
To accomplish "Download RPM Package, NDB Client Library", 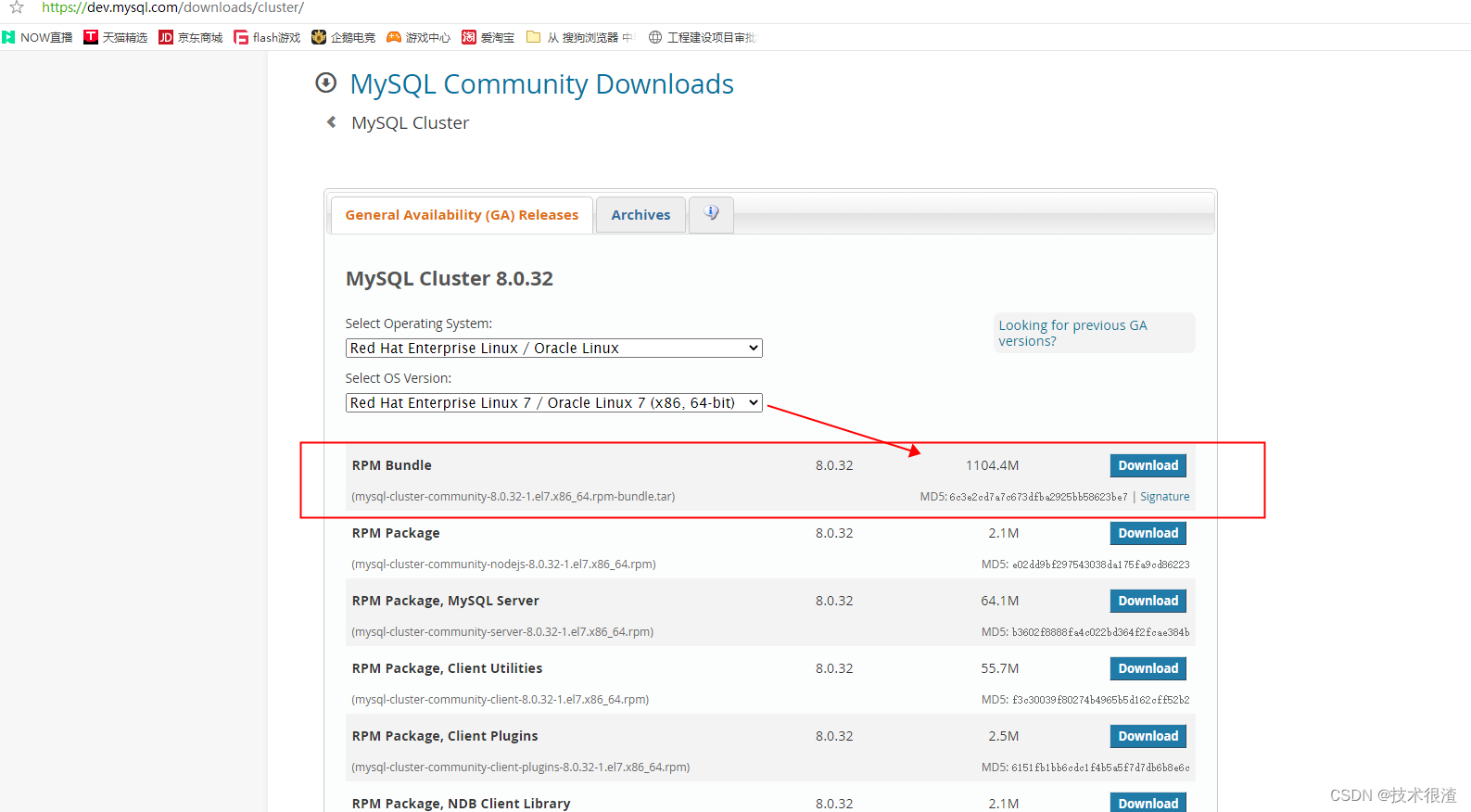I will 1148,803.
